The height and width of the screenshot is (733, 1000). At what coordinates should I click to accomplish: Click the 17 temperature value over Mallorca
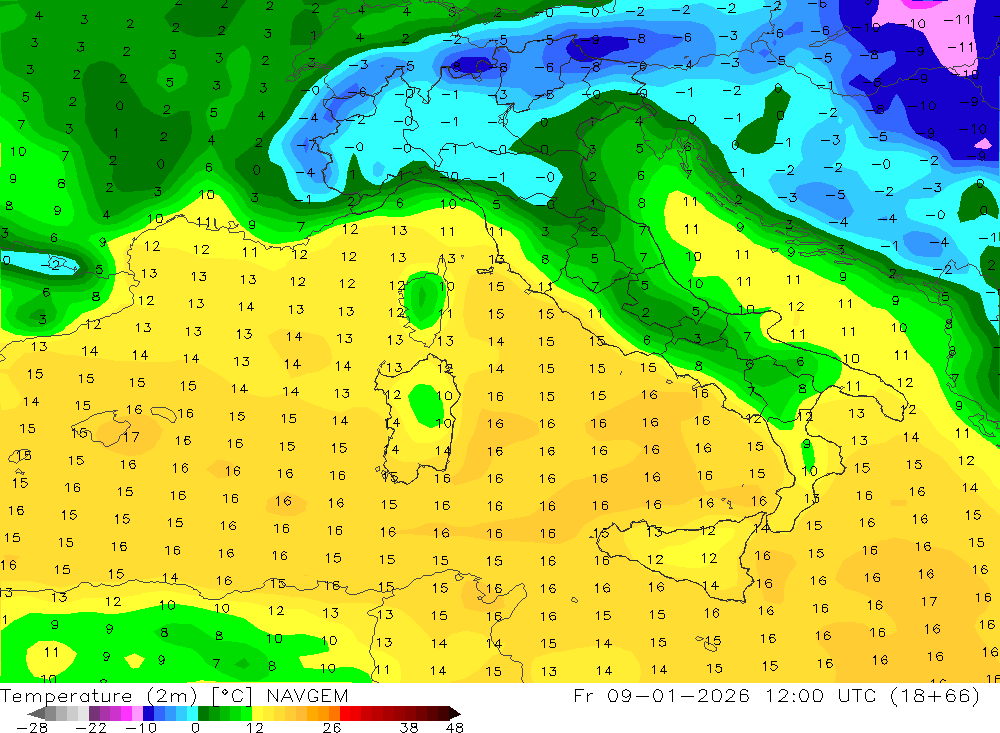tap(131, 437)
